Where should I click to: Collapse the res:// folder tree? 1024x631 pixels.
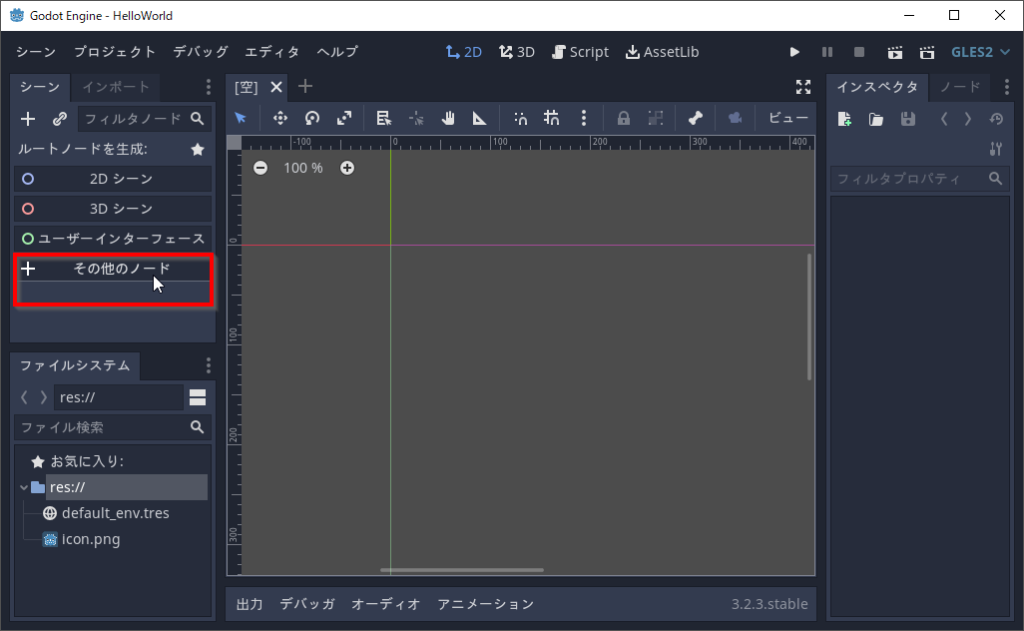(23, 487)
